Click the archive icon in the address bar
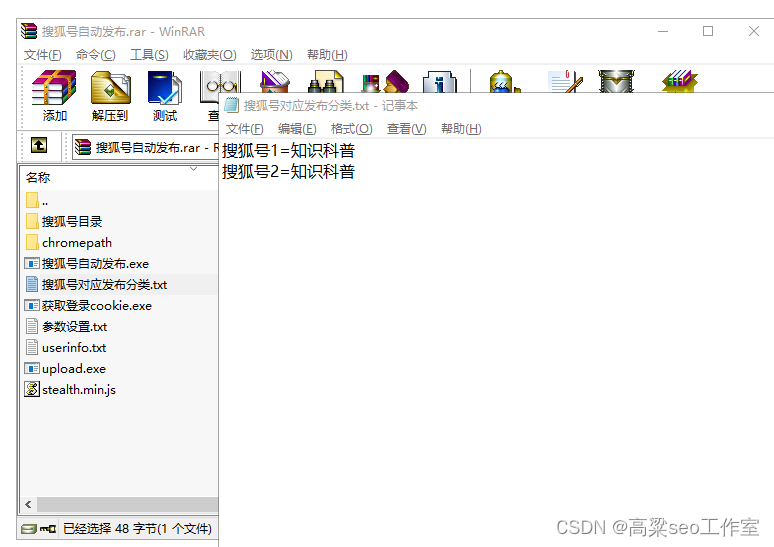 82,147
